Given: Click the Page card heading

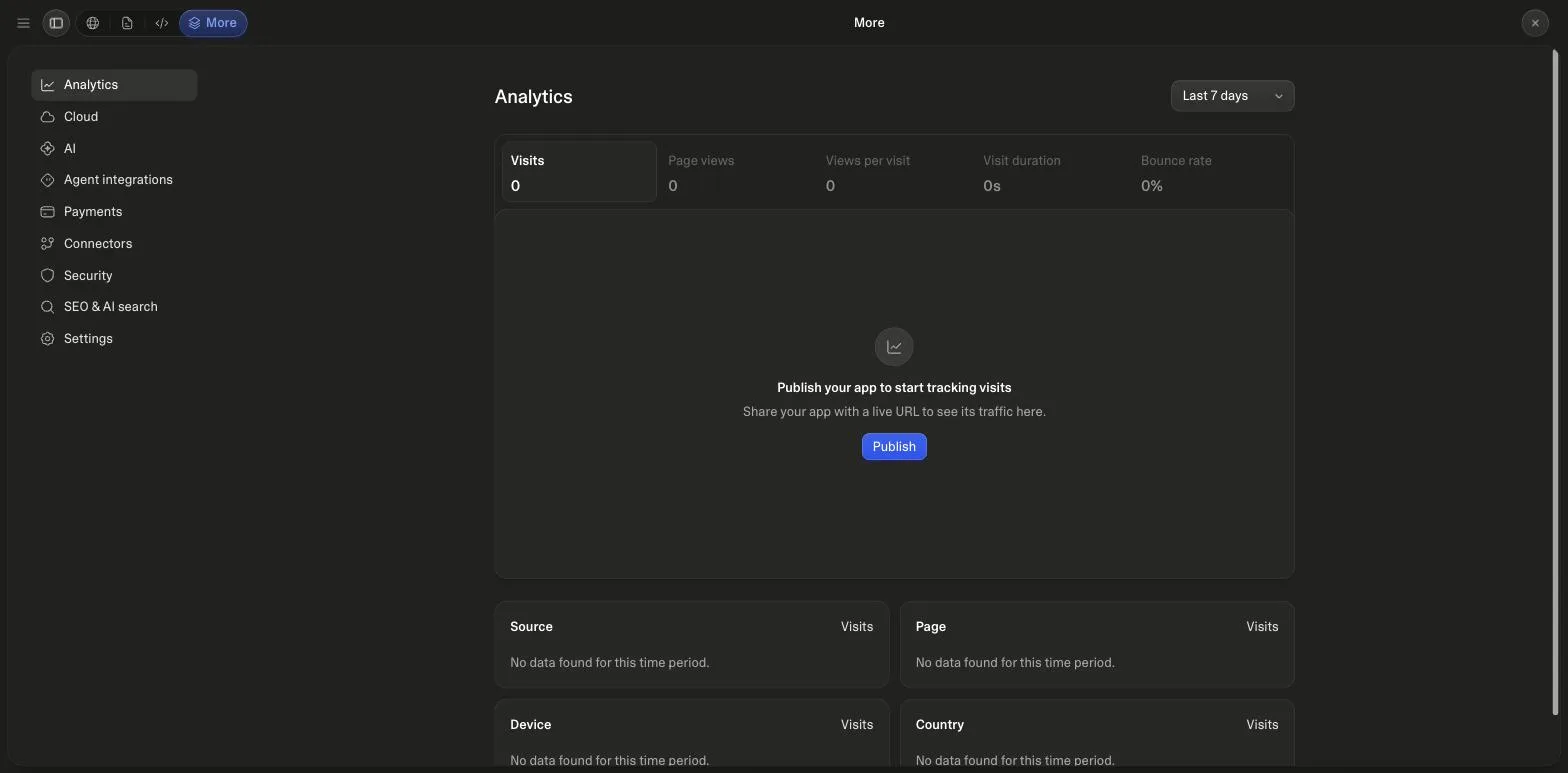Looking at the screenshot, I should coord(930,627).
